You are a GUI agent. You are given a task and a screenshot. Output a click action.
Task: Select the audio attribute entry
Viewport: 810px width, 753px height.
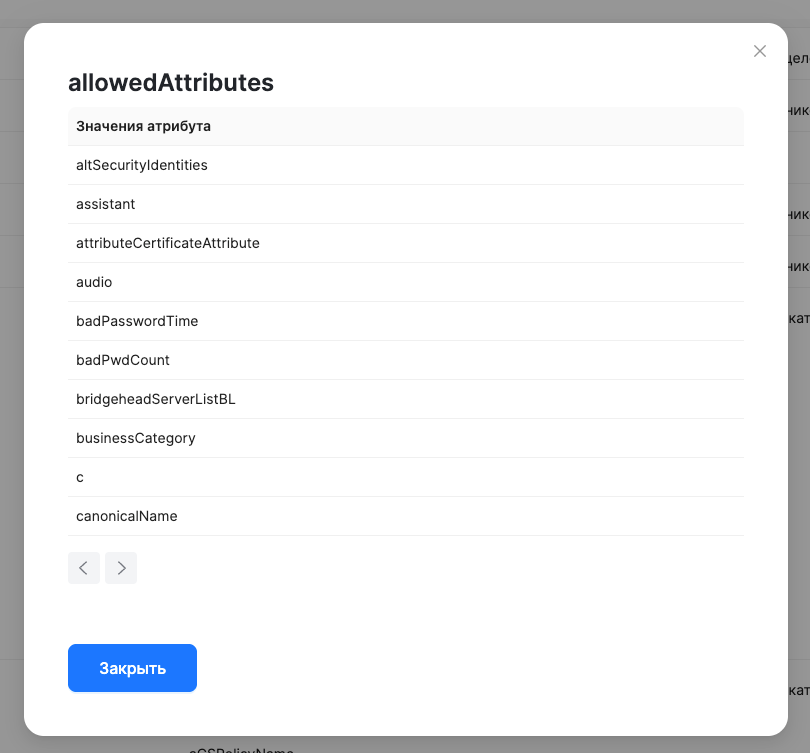(x=93, y=282)
